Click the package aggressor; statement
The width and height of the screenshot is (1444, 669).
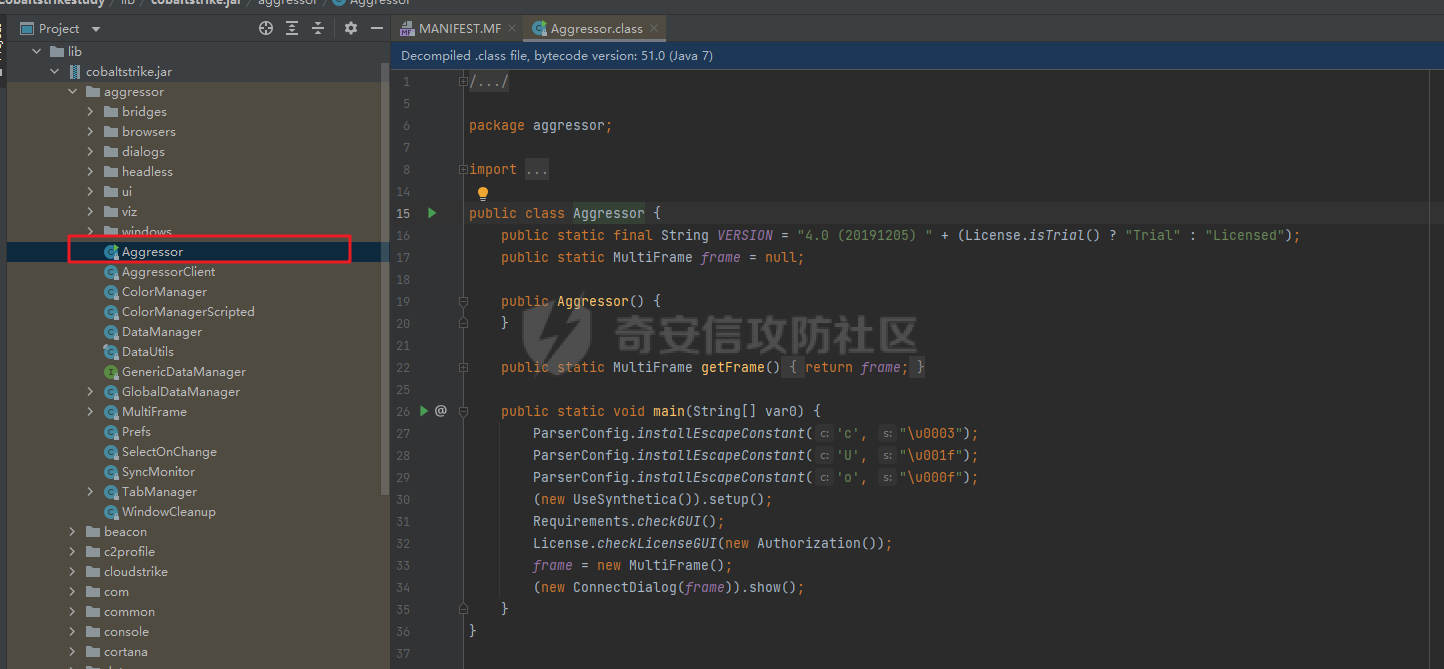click(x=540, y=125)
